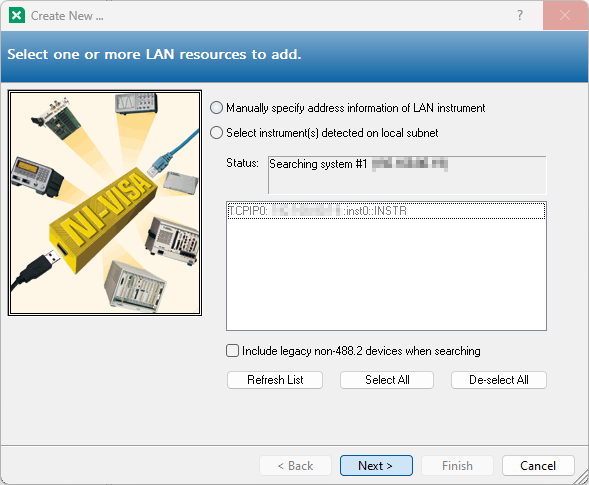This screenshot has height=485, width=589.
Task: Select instrument(s) detected on local subnet radio
Action: [216, 133]
